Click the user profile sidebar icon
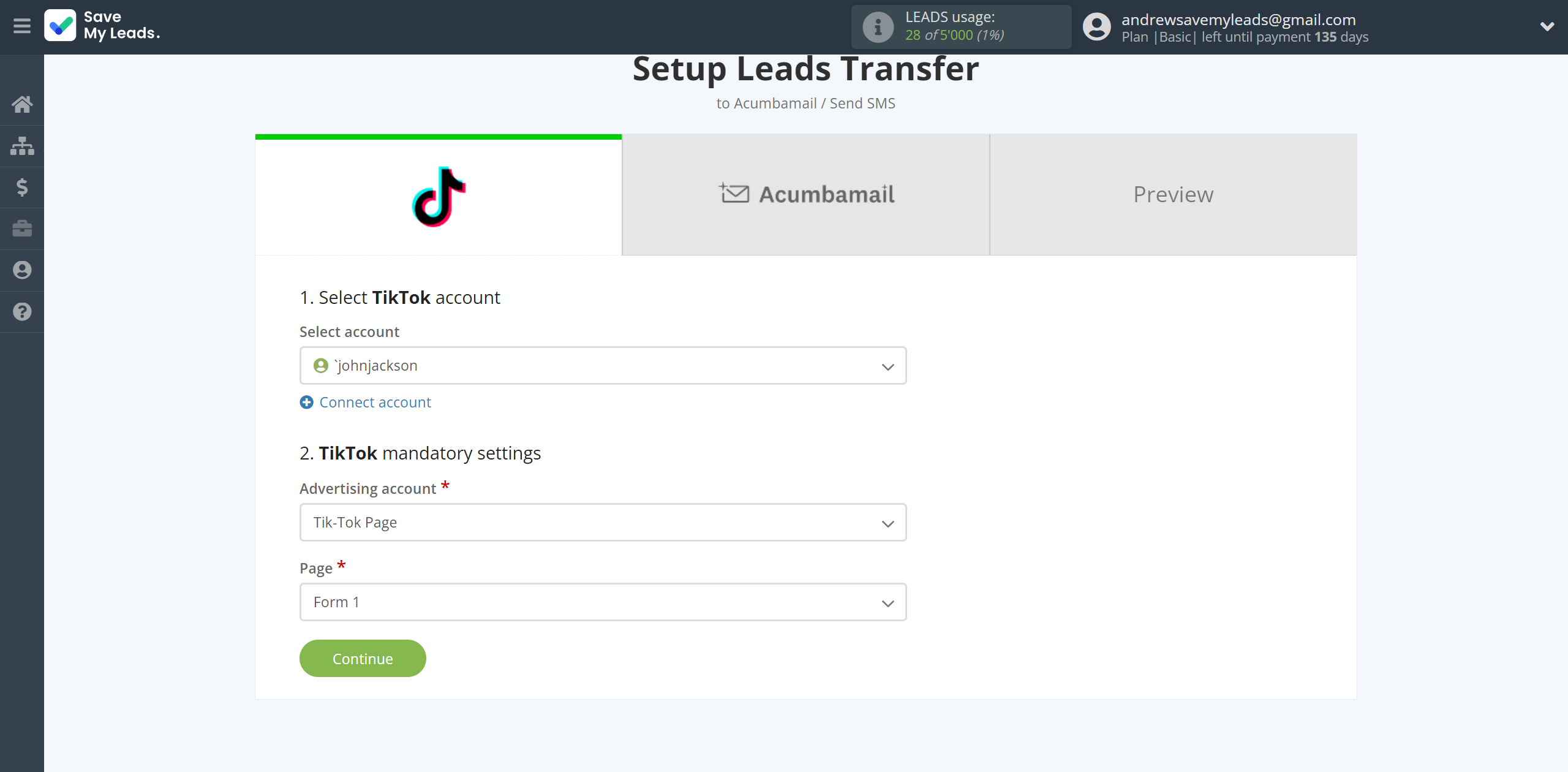Screen dimensions: 1568x772 (22, 270)
